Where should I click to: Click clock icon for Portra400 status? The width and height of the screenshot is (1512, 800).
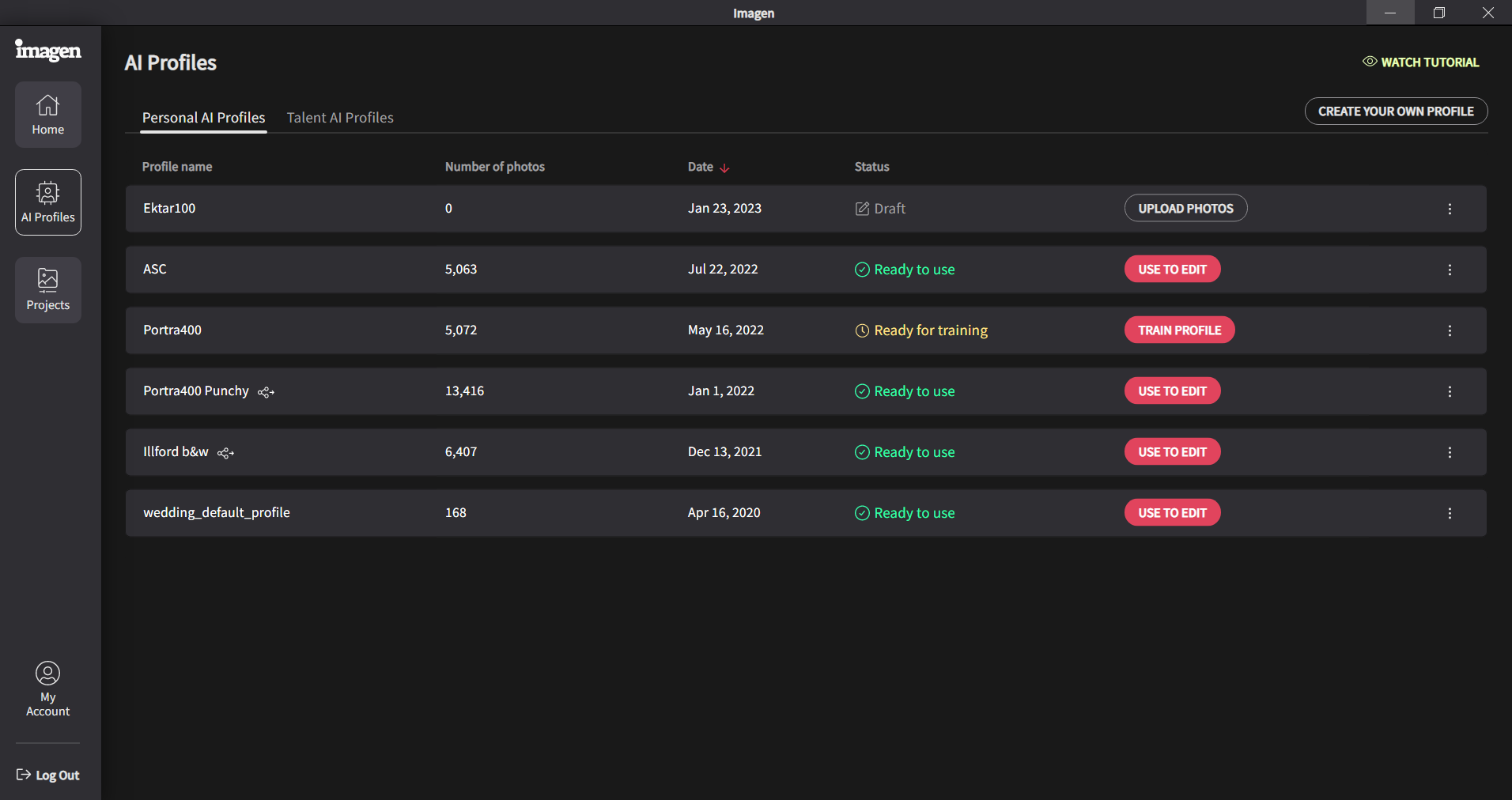[x=862, y=330]
